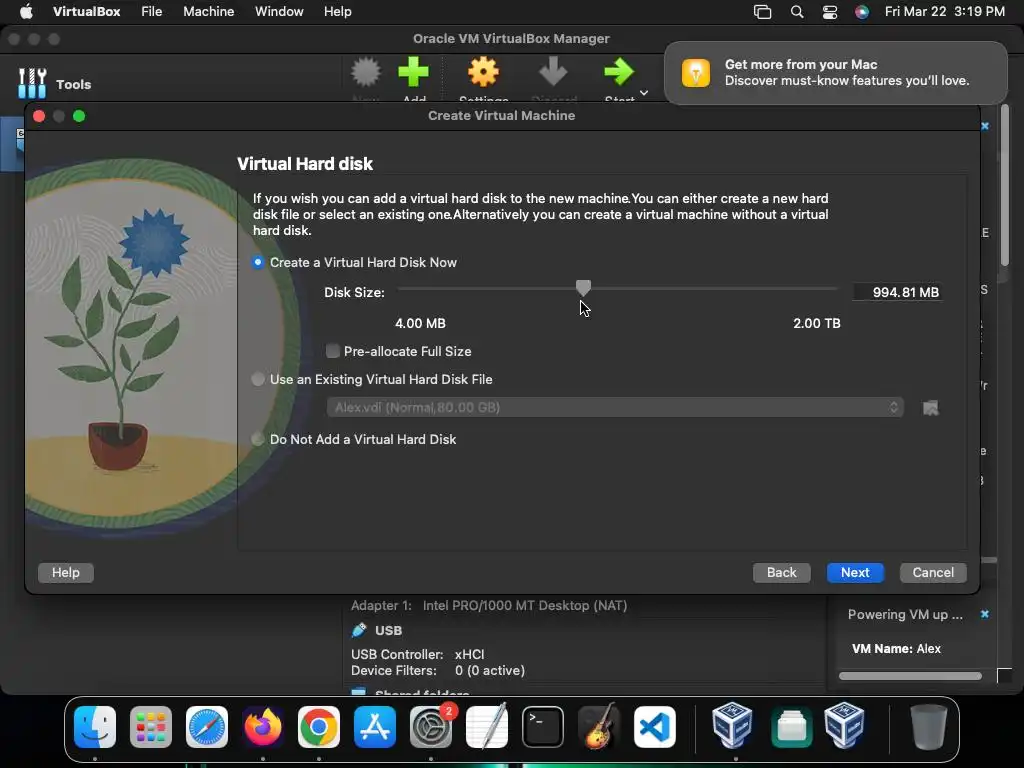The width and height of the screenshot is (1024, 768).
Task: Click the New toolbar icon in VirtualBox Manager
Action: 366,72
